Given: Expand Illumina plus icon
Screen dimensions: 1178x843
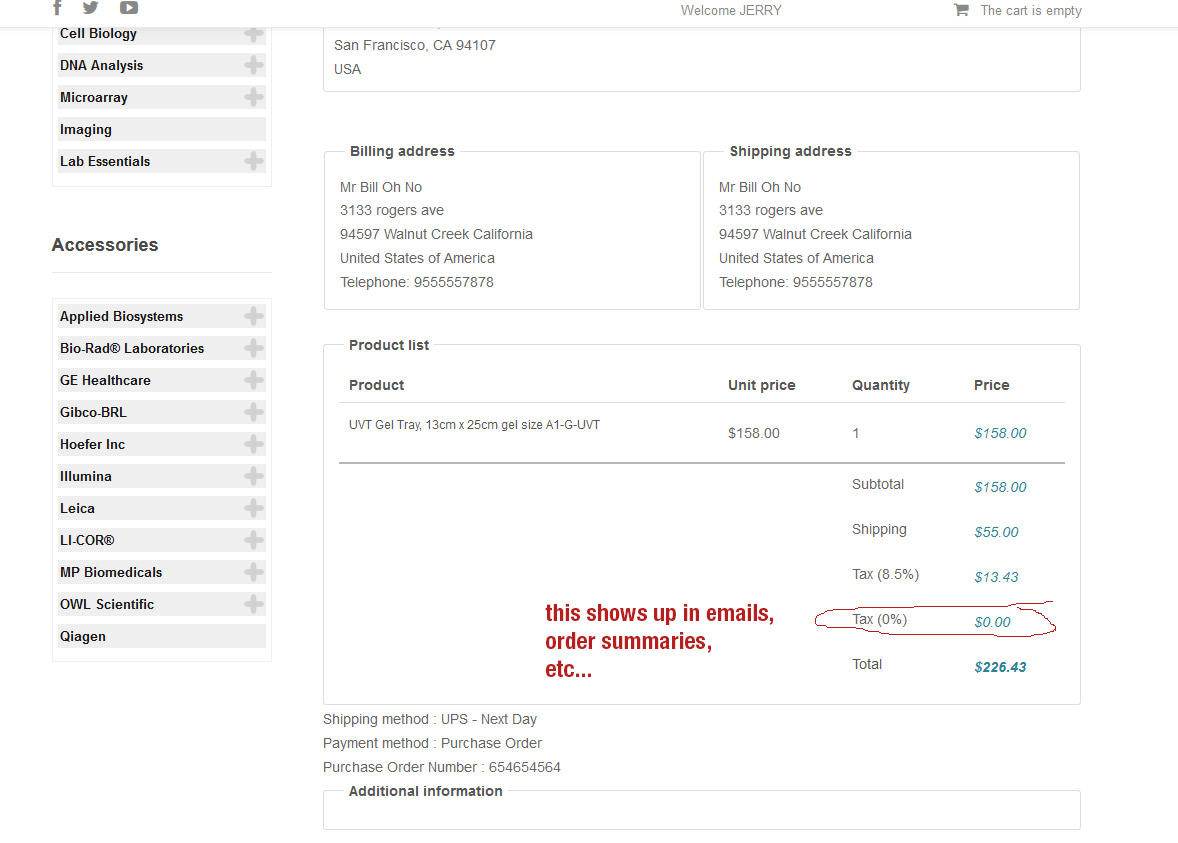Looking at the screenshot, I should pos(254,476).
